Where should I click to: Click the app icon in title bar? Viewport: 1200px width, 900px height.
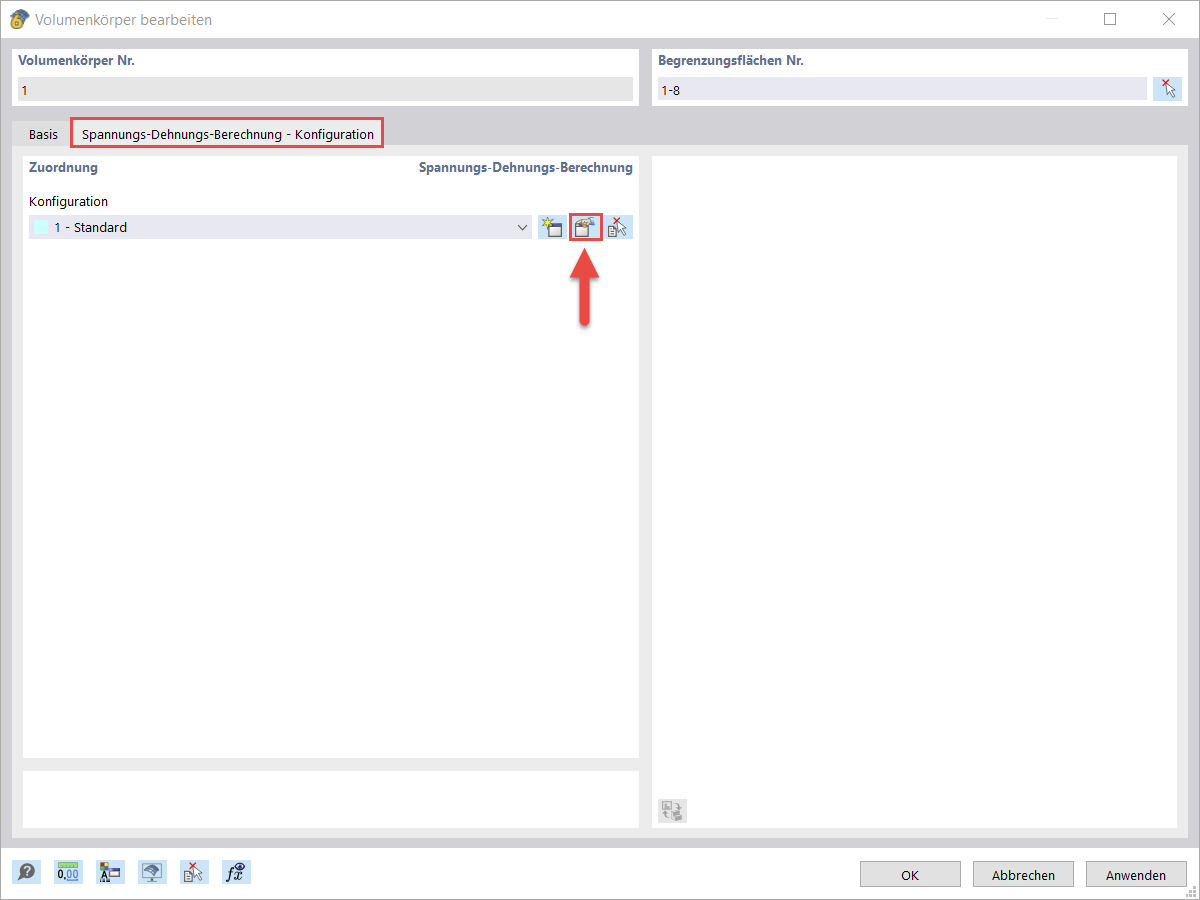[18, 19]
